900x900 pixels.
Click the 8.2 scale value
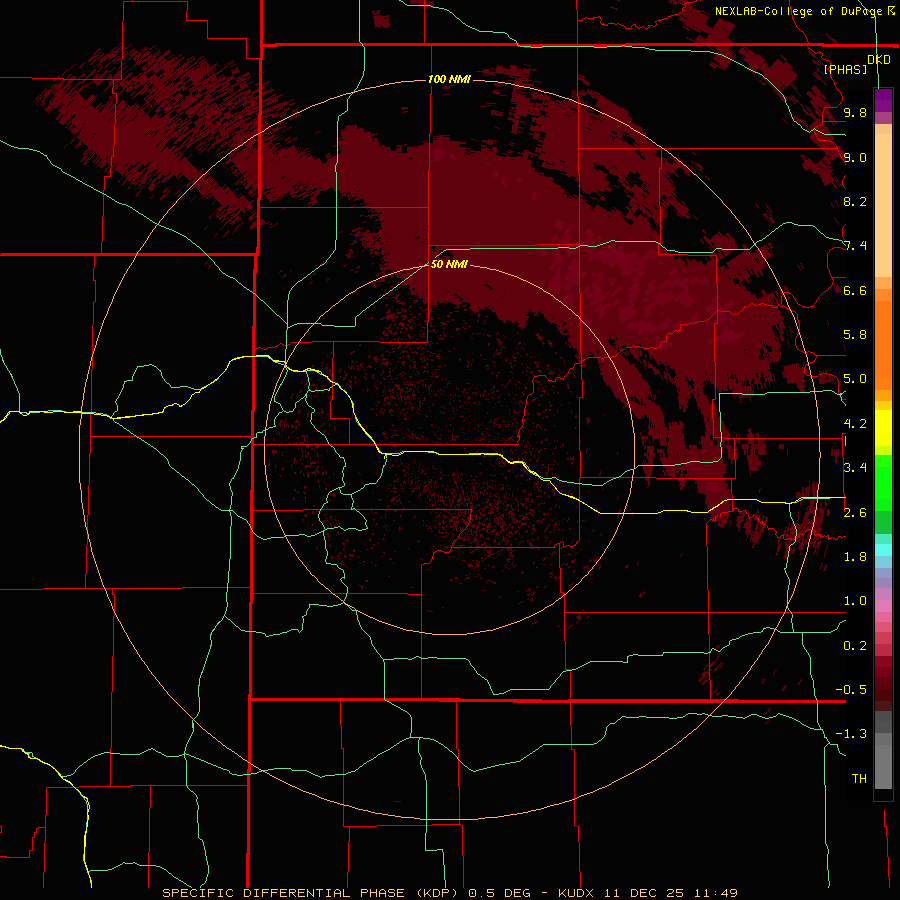[855, 201]
